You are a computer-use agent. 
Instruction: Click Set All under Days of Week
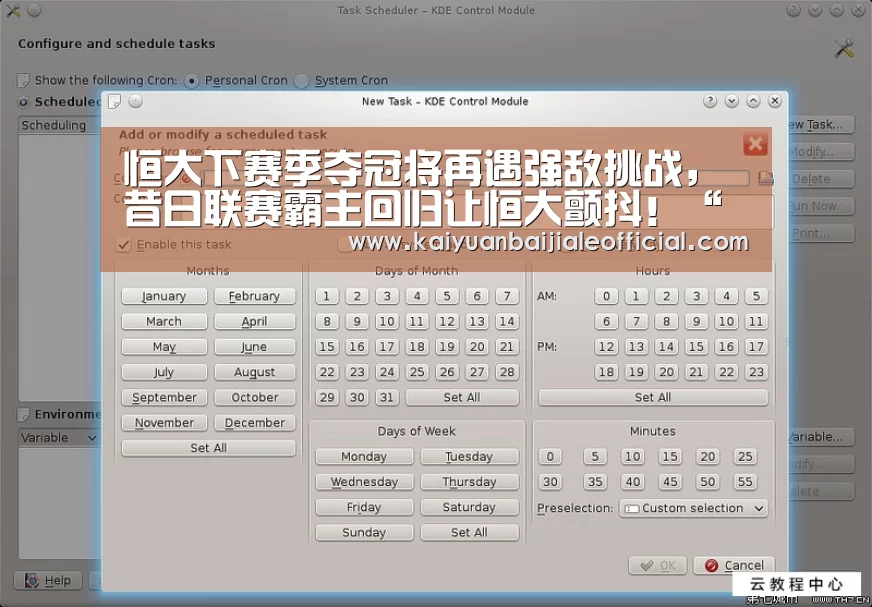(469, 532)
